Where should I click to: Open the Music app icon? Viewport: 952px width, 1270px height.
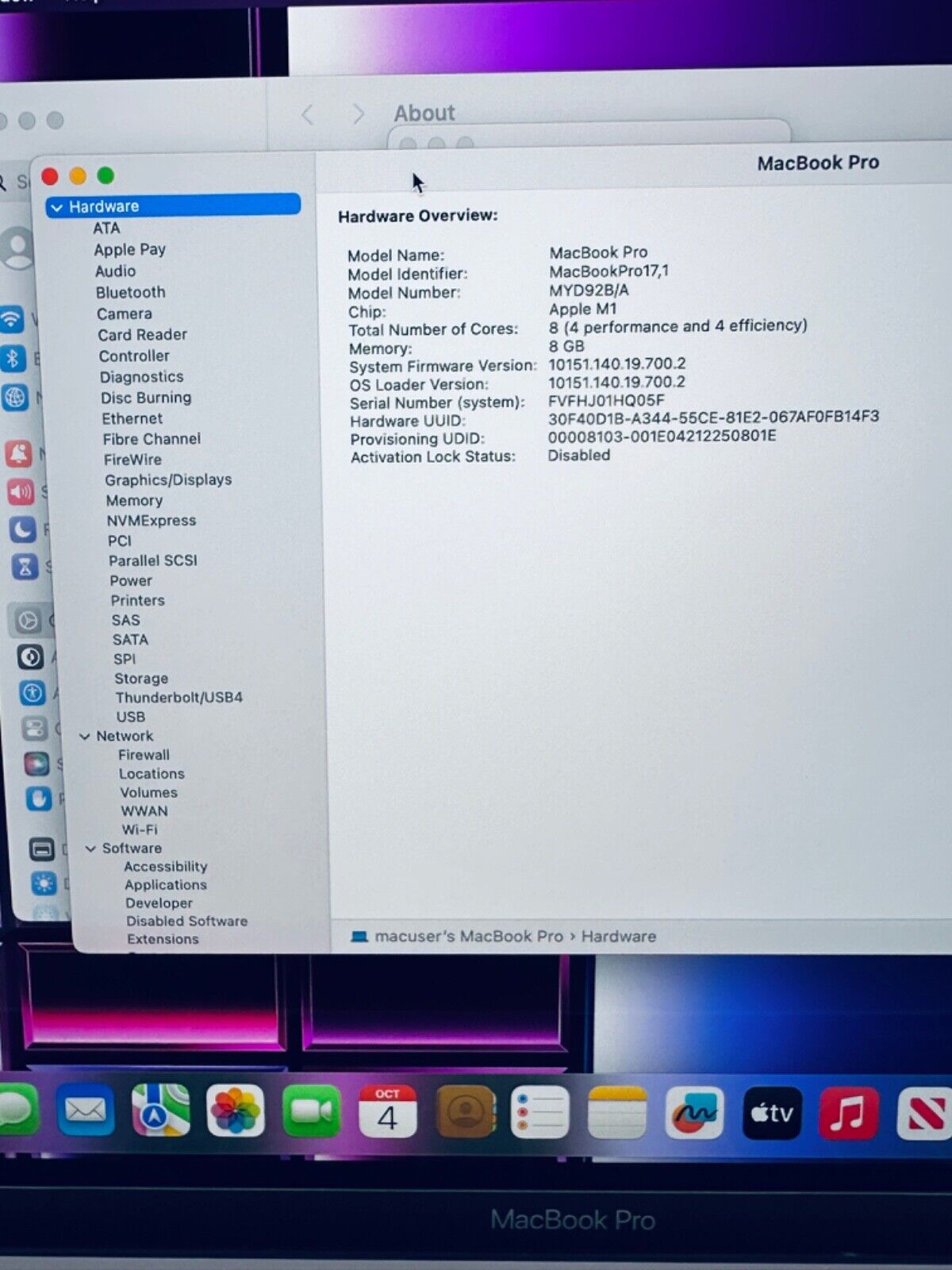(x=847, y=1113)
